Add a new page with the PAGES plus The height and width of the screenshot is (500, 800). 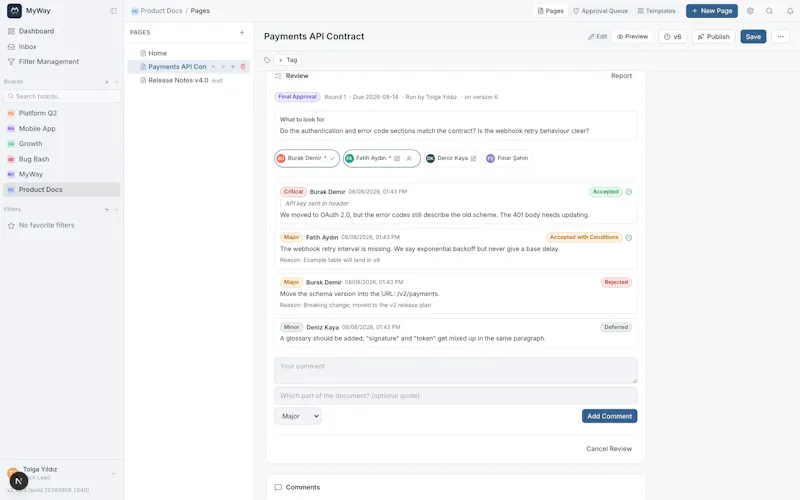click(x=242, y=32)
